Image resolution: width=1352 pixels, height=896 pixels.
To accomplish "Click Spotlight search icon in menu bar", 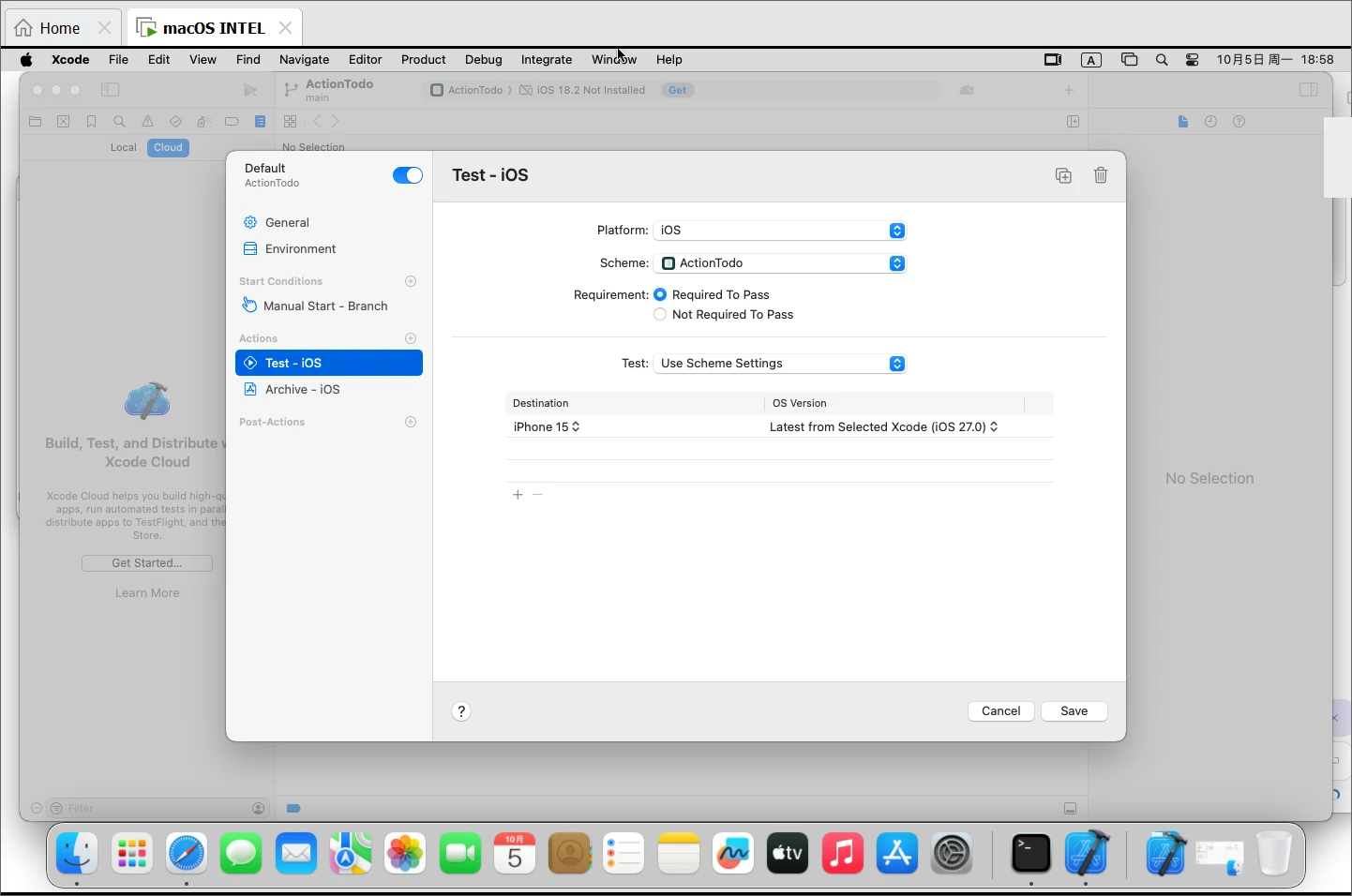I will 1162,60.
